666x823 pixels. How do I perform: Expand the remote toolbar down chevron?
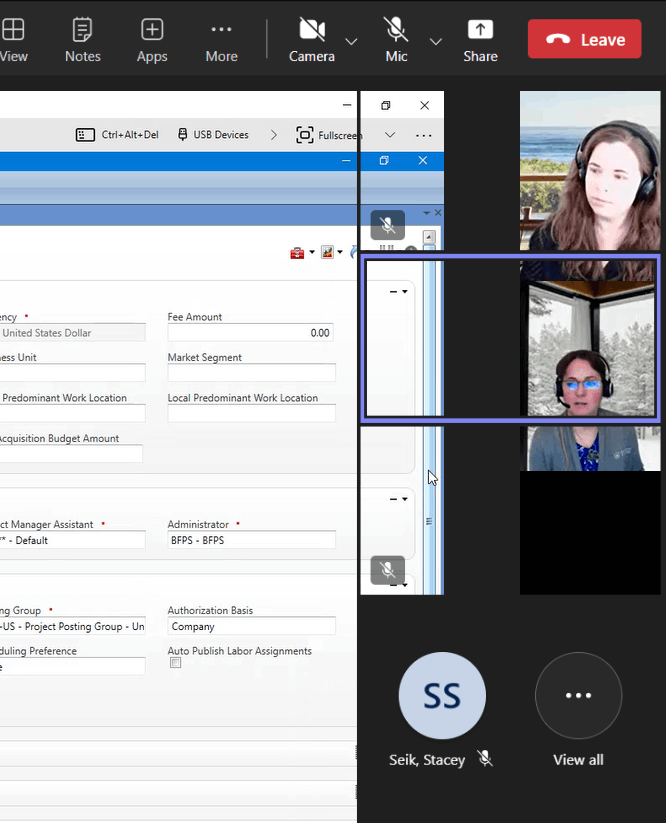point(389,135)
